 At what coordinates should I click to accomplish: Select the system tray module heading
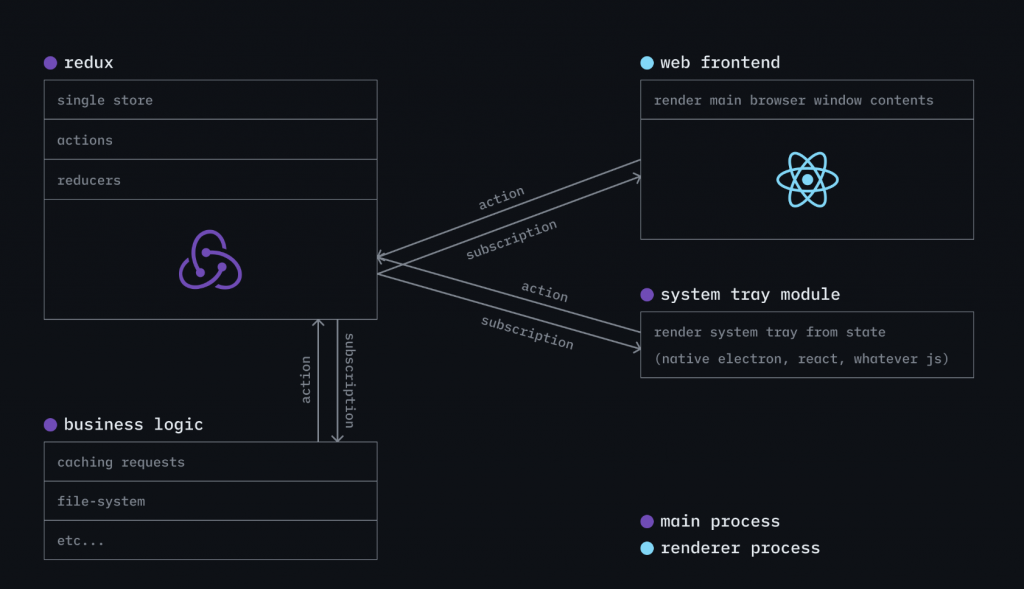coord(750,294)
